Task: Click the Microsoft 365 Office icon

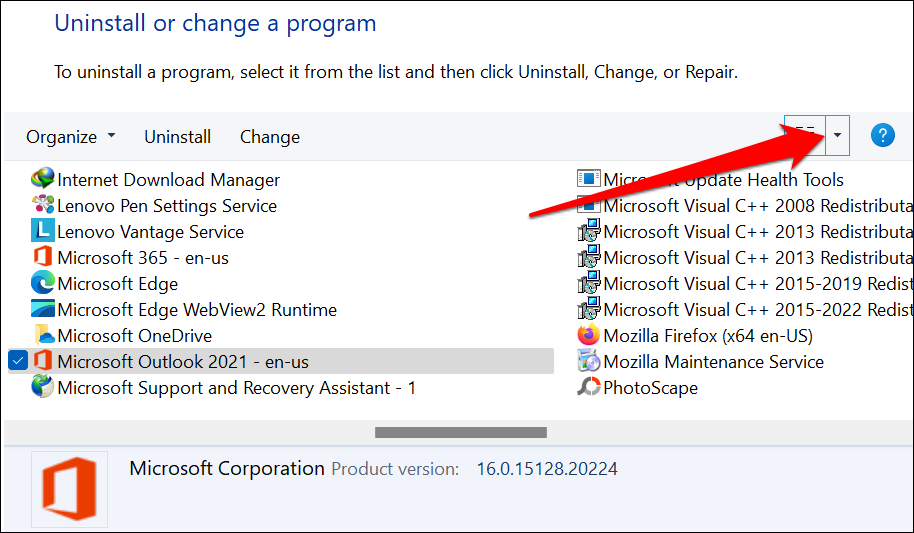Action: [x=43, y=258]
